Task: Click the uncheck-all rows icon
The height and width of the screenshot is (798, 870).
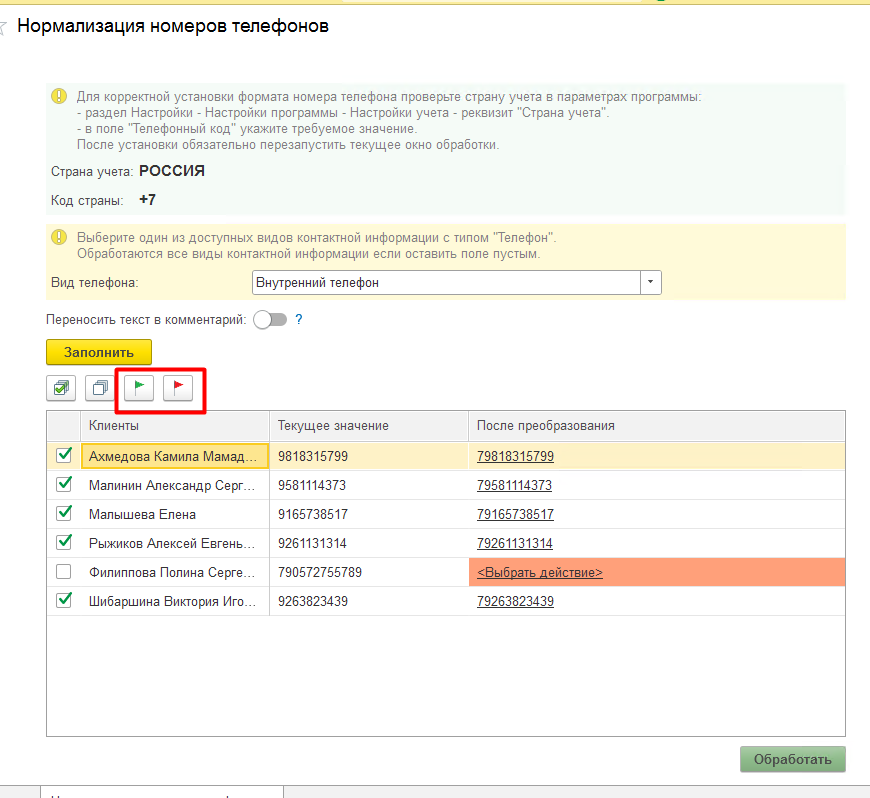Action: 100,387
